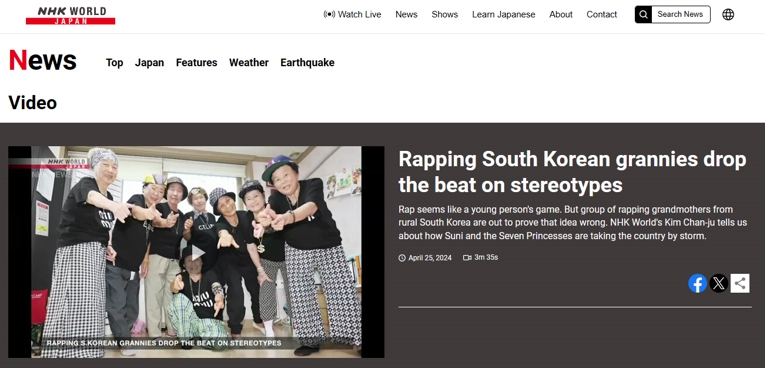Viewport: 765px width, 368px height.
Task: Open the Earthquake news tab
Action: click(307, 62)
